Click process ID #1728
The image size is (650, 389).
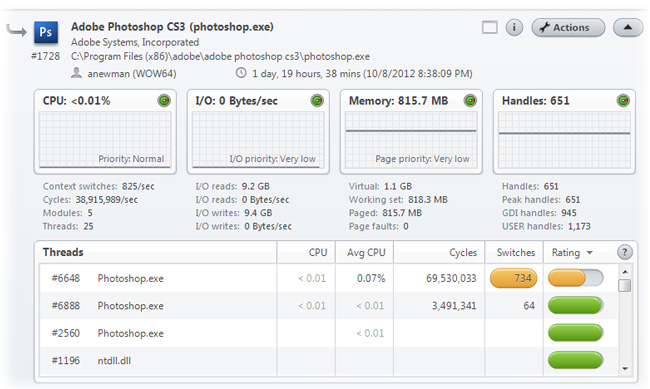[46, 56]
